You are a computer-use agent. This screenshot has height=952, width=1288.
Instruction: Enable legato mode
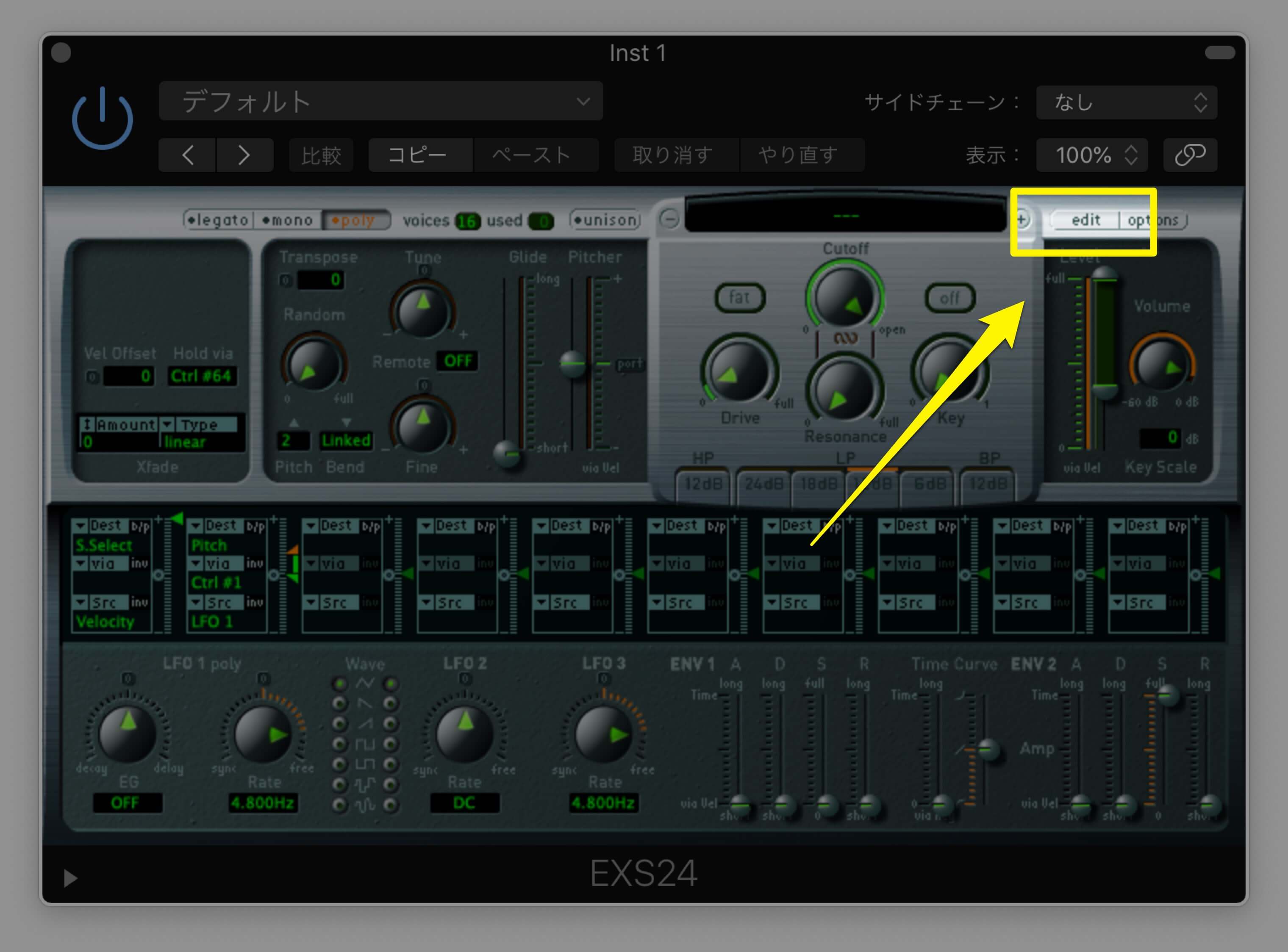click(x=218, y=219)
